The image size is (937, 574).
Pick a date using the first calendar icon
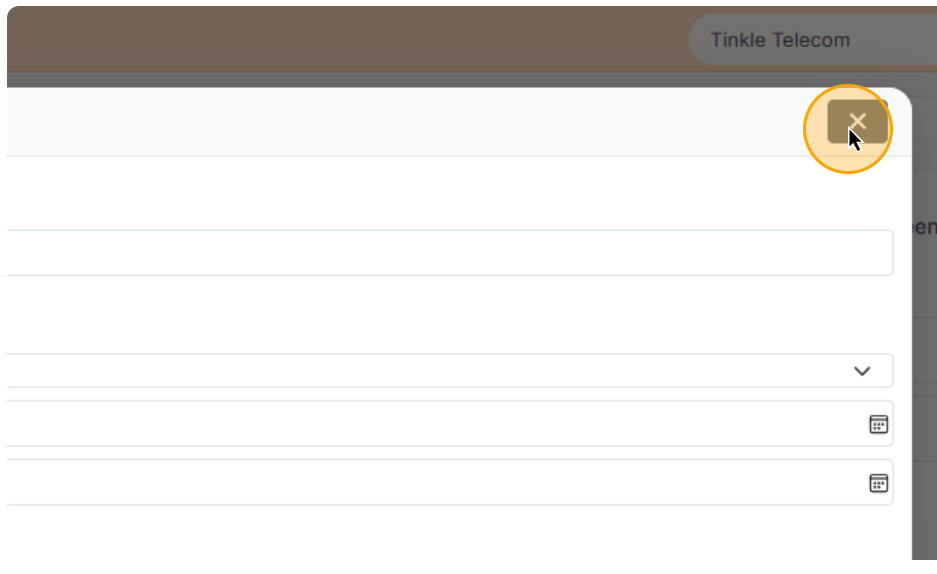(878, 424)
